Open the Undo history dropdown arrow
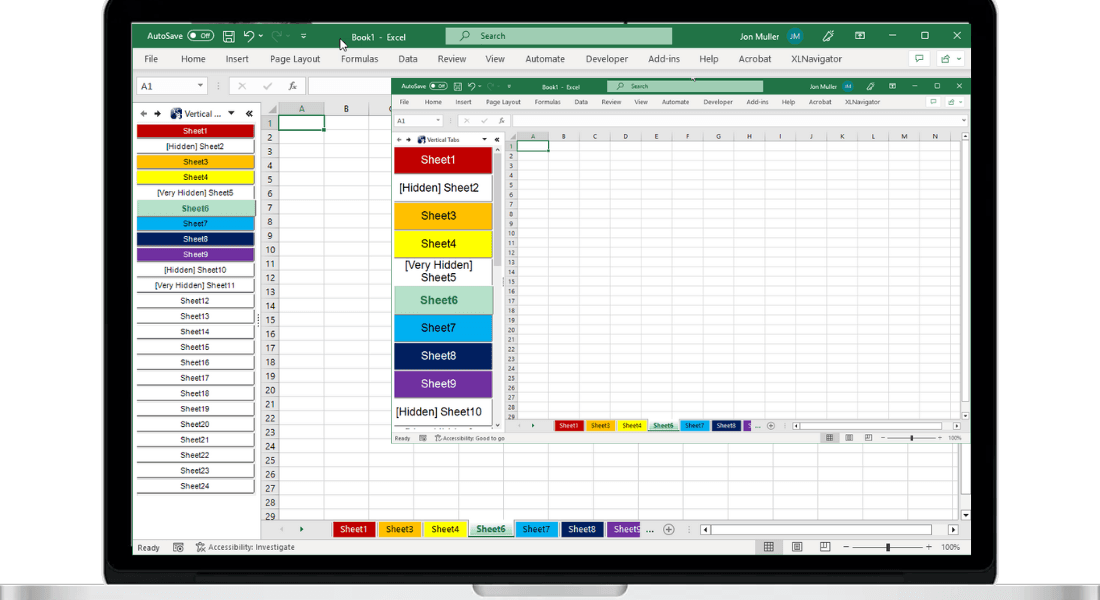The image size is (1100, 600). [260, 35]
